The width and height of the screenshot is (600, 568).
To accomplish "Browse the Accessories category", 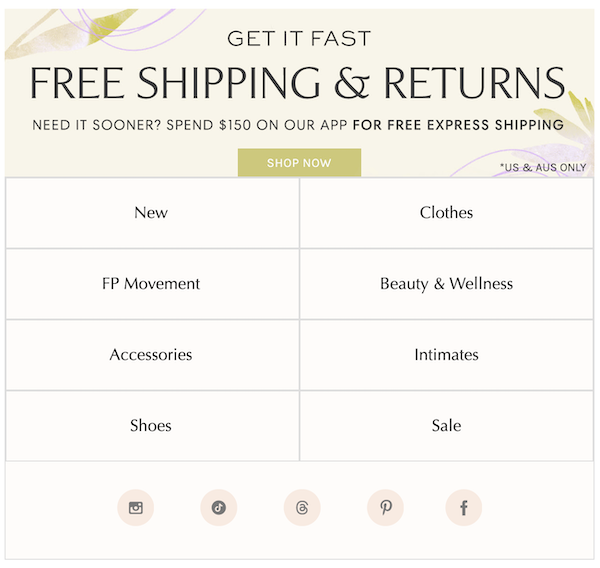I will 152,355.
